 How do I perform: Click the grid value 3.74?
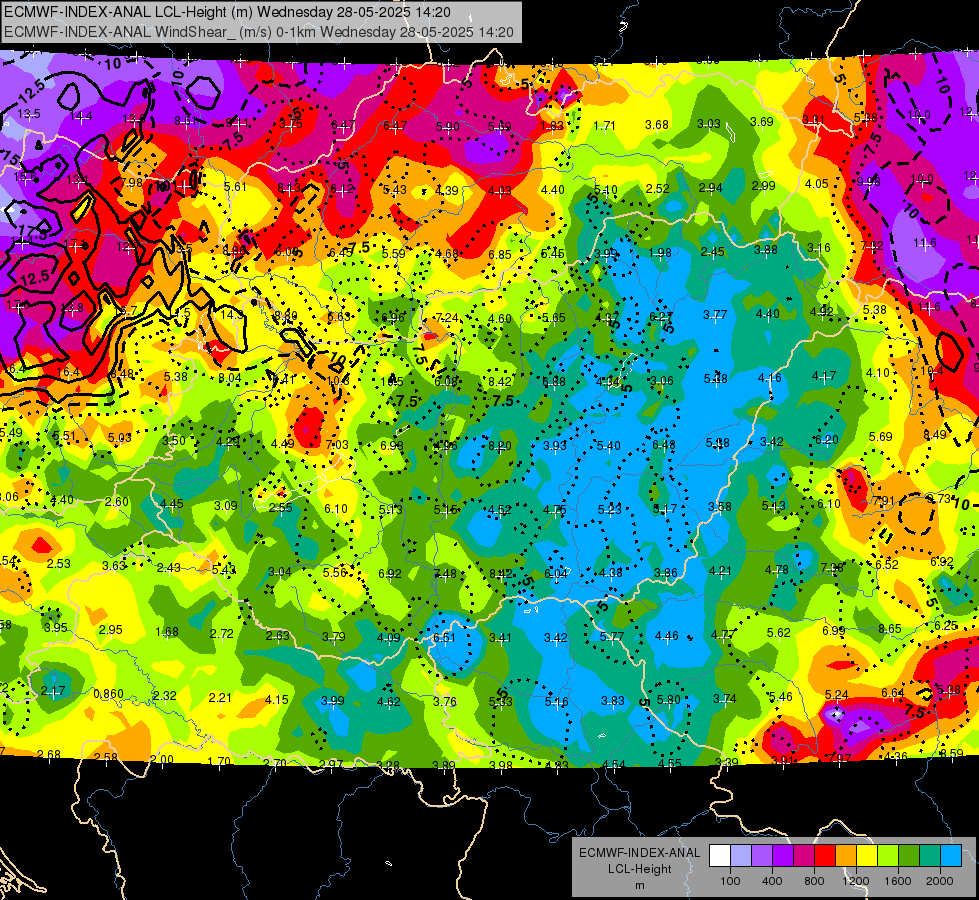(x=725, y=699)
